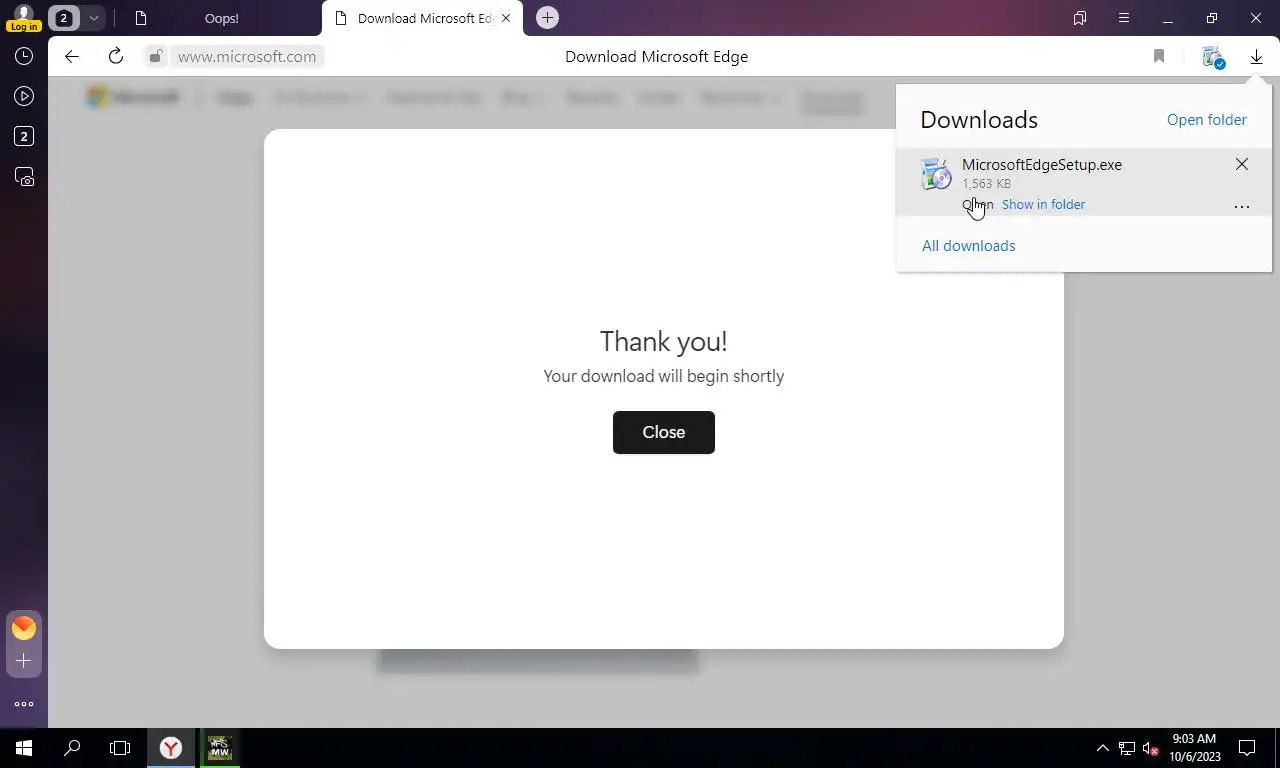This screenshot has height=768, width=1280.
Task: Click the Log in profile icon
Action: (x=24, y=18)
